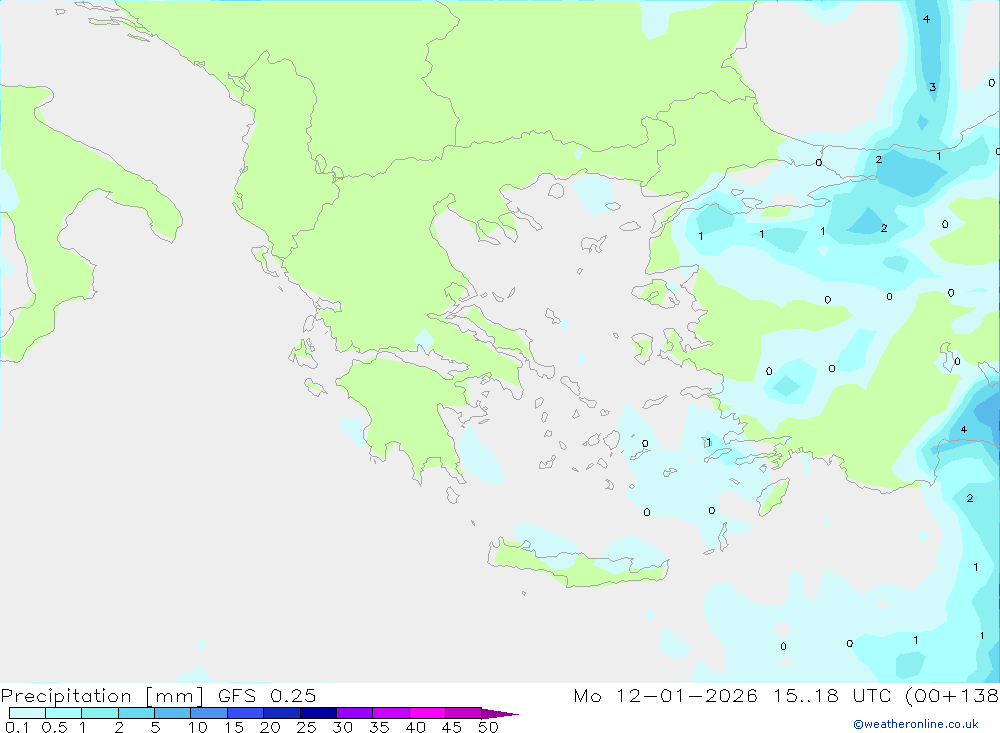Click the 'GFS 0.25' model label
The height and width of the screenshot is (733, 1000).
coord(267,695)
